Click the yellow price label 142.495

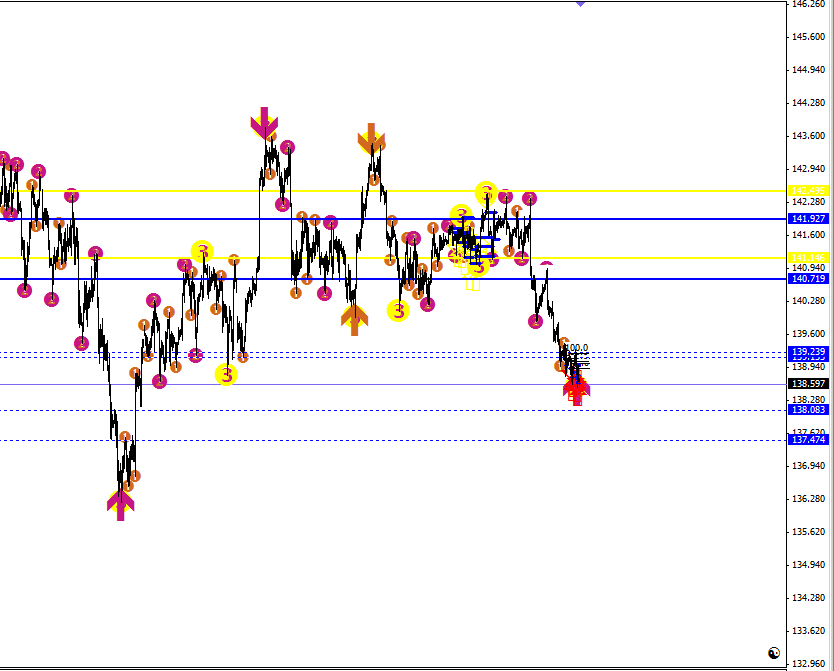point(808,191)
